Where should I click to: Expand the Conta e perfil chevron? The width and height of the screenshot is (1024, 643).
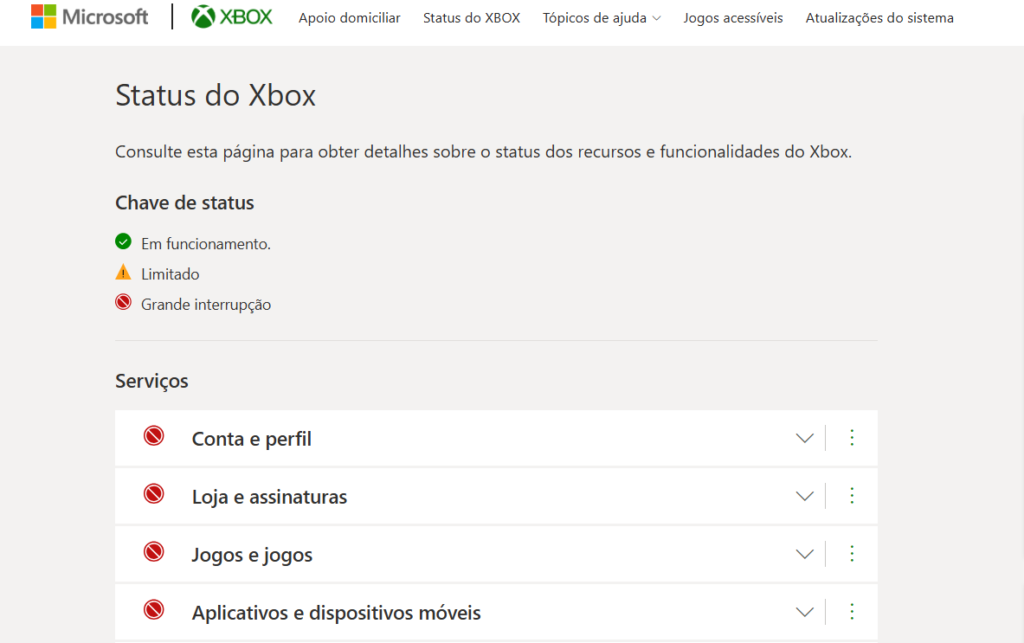click(805, 438)
